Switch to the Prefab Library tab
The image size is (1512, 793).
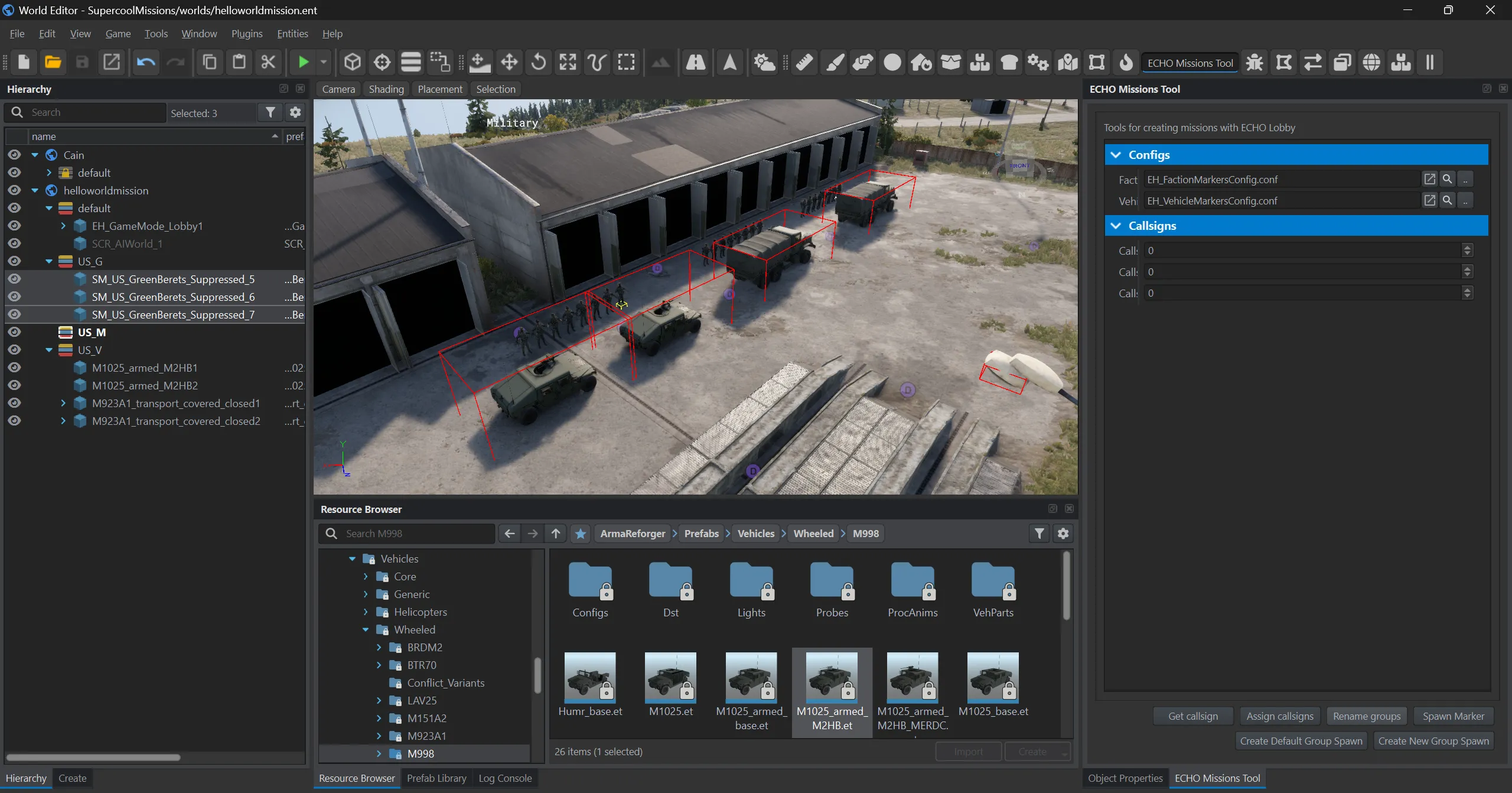tap(436, 778)
